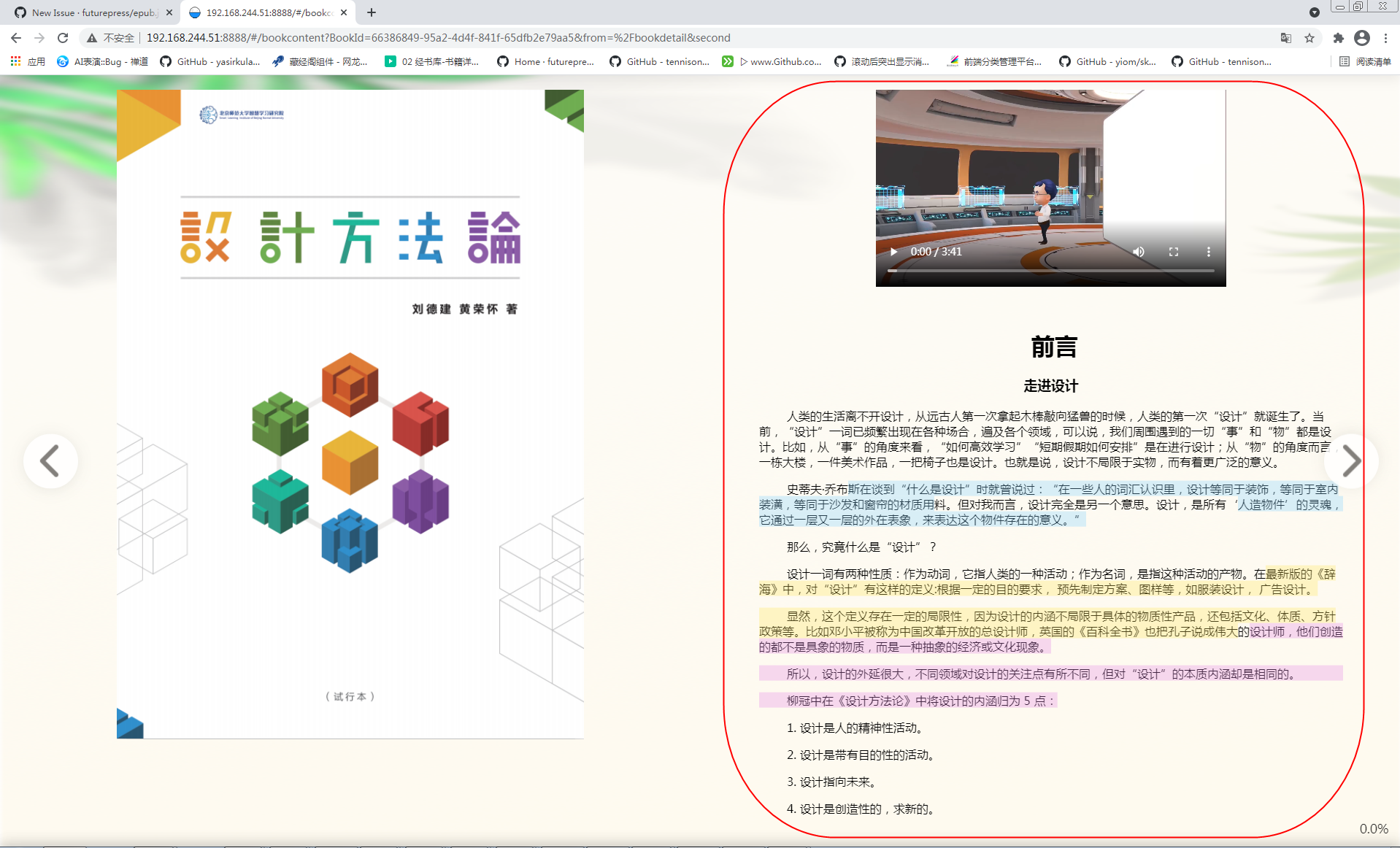Mute the video audio
This screenshot has height=848, width=1400.
tap(1138, 251)
